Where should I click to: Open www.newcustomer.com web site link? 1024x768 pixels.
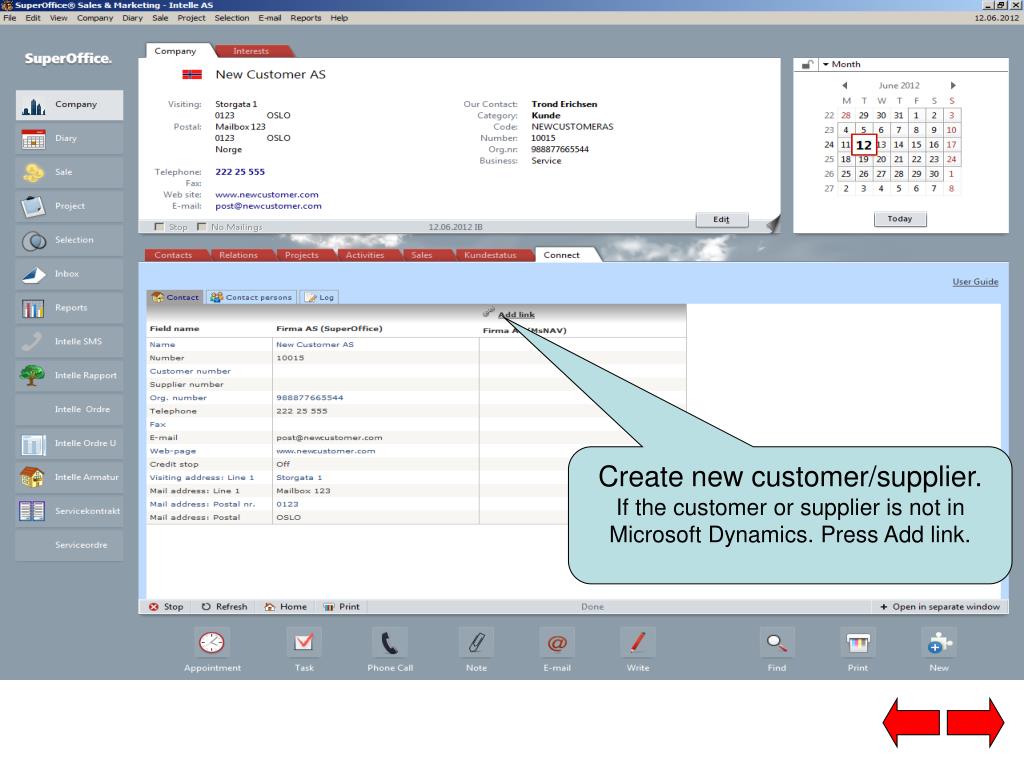(267, 195)
